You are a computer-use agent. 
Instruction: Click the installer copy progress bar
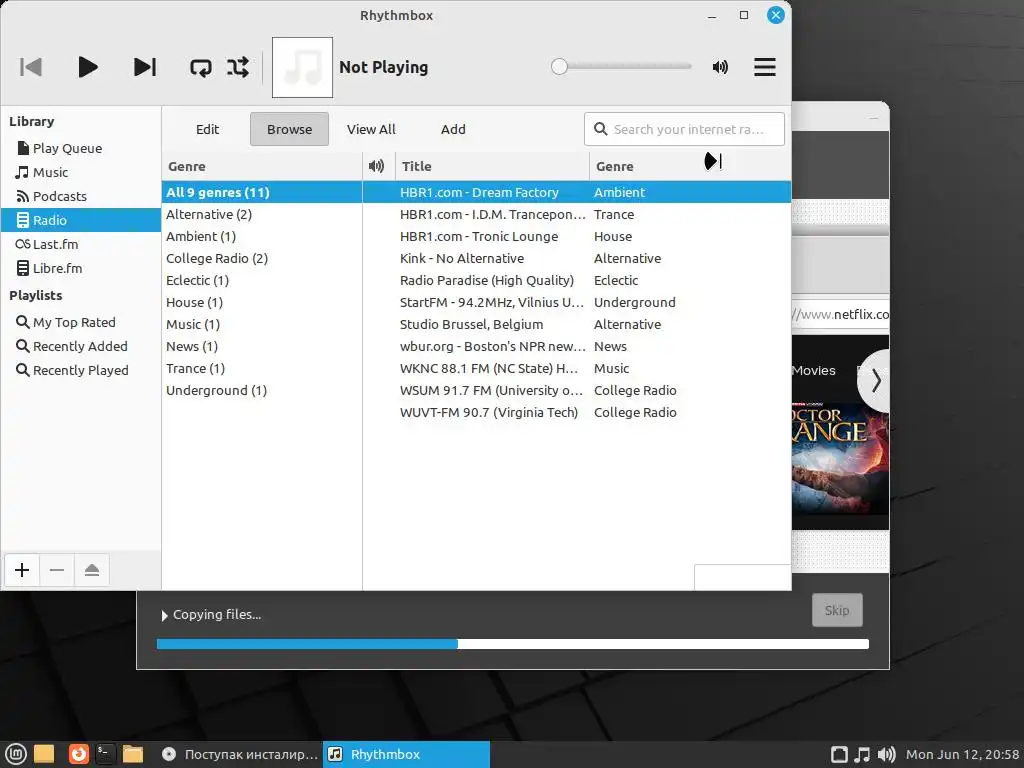point(513,644)
